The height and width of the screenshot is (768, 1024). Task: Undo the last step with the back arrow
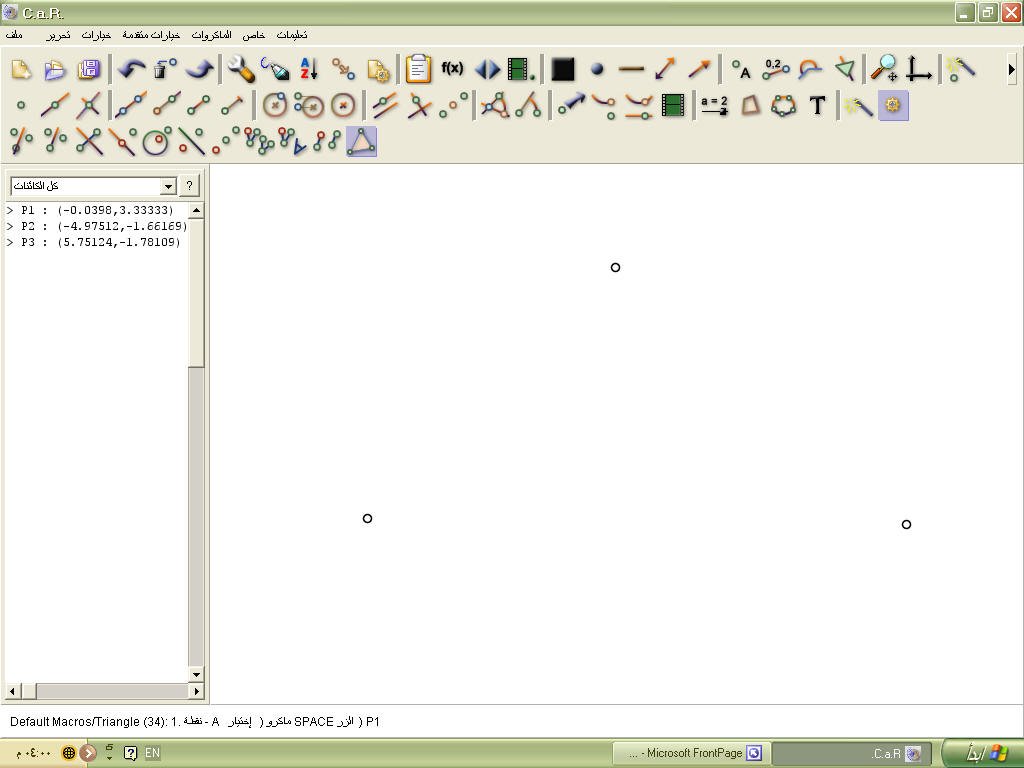pos(131,69)
